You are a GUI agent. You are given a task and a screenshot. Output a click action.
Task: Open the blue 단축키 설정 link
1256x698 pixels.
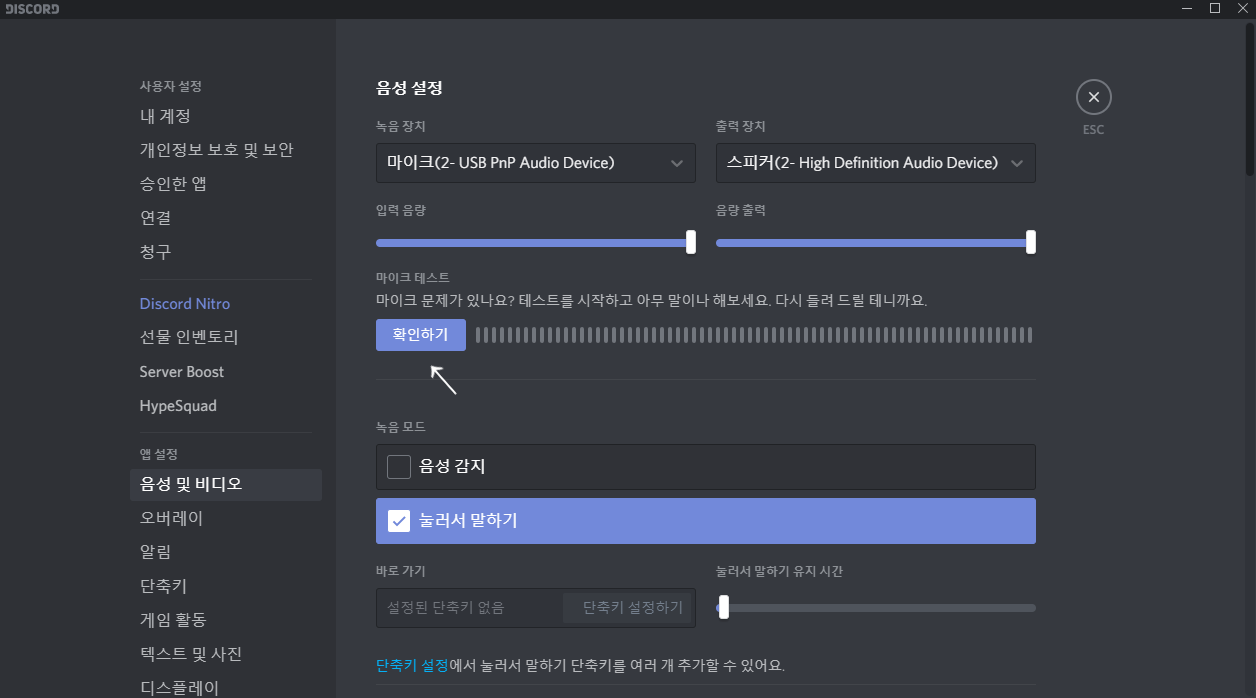point(412,665)
